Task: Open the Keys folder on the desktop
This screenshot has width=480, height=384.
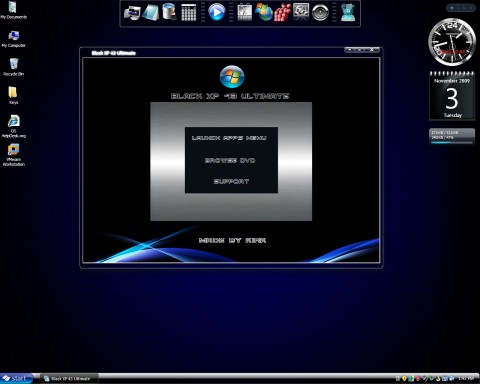Action: (x=13, y=95)
